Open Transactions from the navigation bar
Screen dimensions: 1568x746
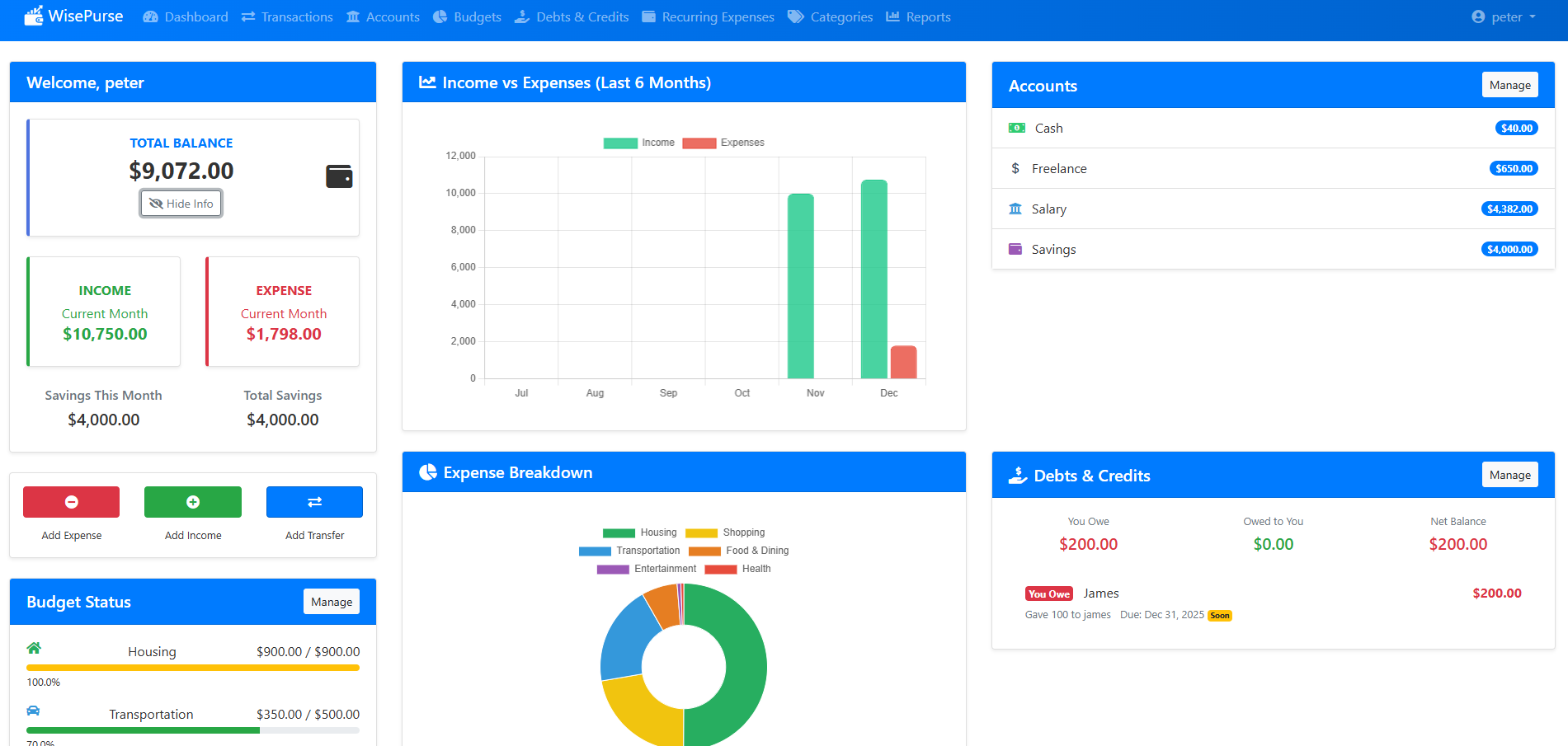[286, 16]
